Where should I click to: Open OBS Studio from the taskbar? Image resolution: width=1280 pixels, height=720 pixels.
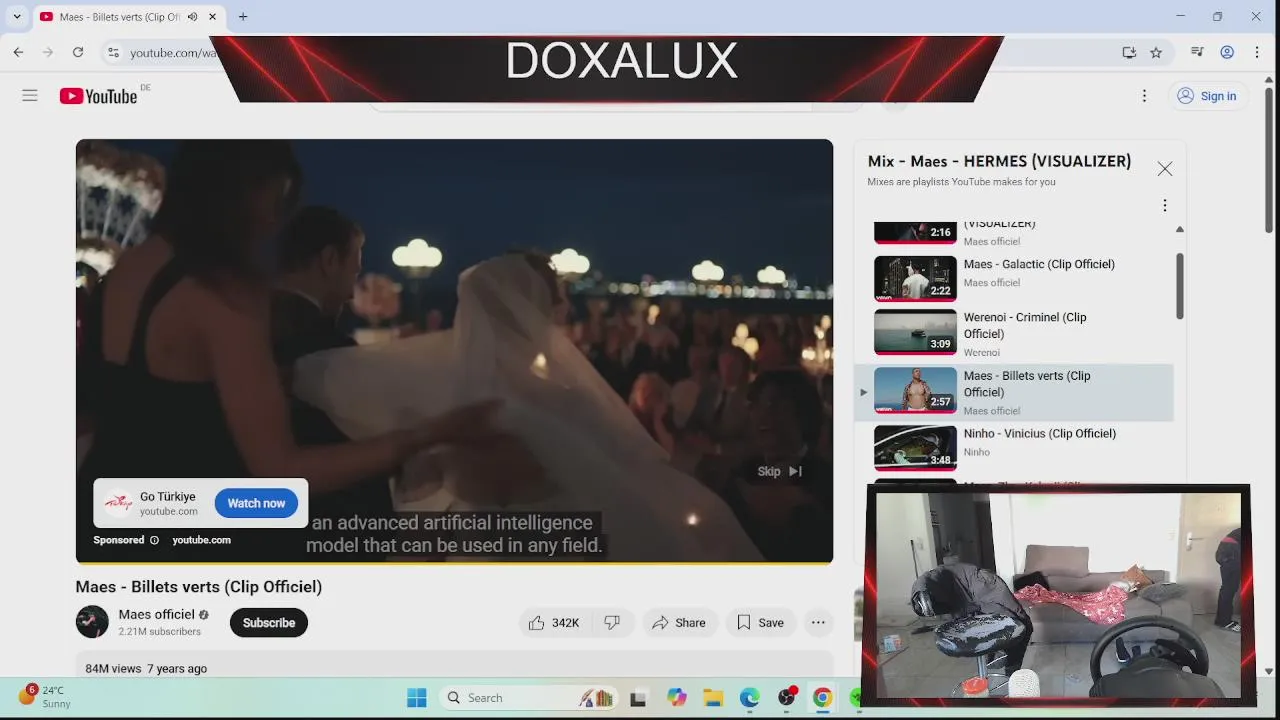coord(787,698)
